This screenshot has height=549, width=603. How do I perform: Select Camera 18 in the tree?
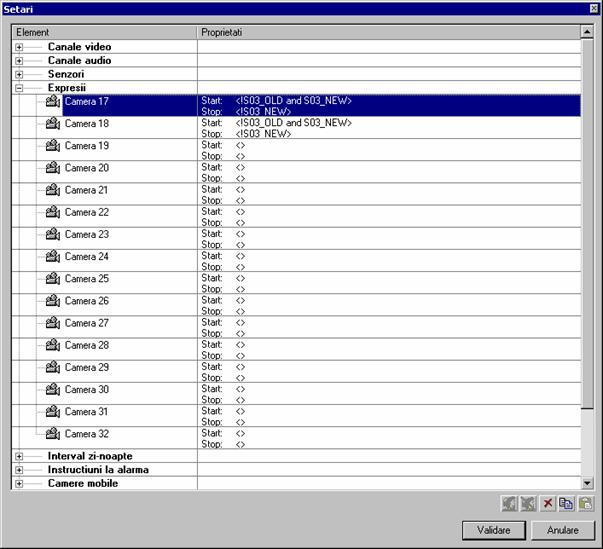coord(87,124)
